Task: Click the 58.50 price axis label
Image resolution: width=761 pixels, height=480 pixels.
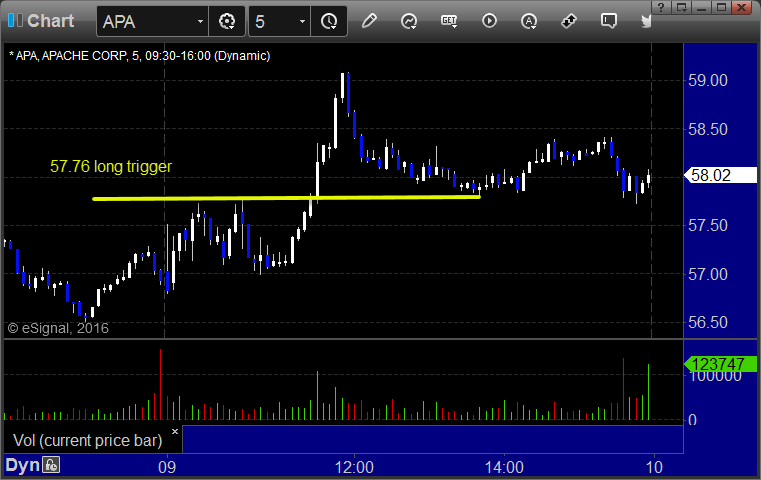Action: [x=708, y=129]
